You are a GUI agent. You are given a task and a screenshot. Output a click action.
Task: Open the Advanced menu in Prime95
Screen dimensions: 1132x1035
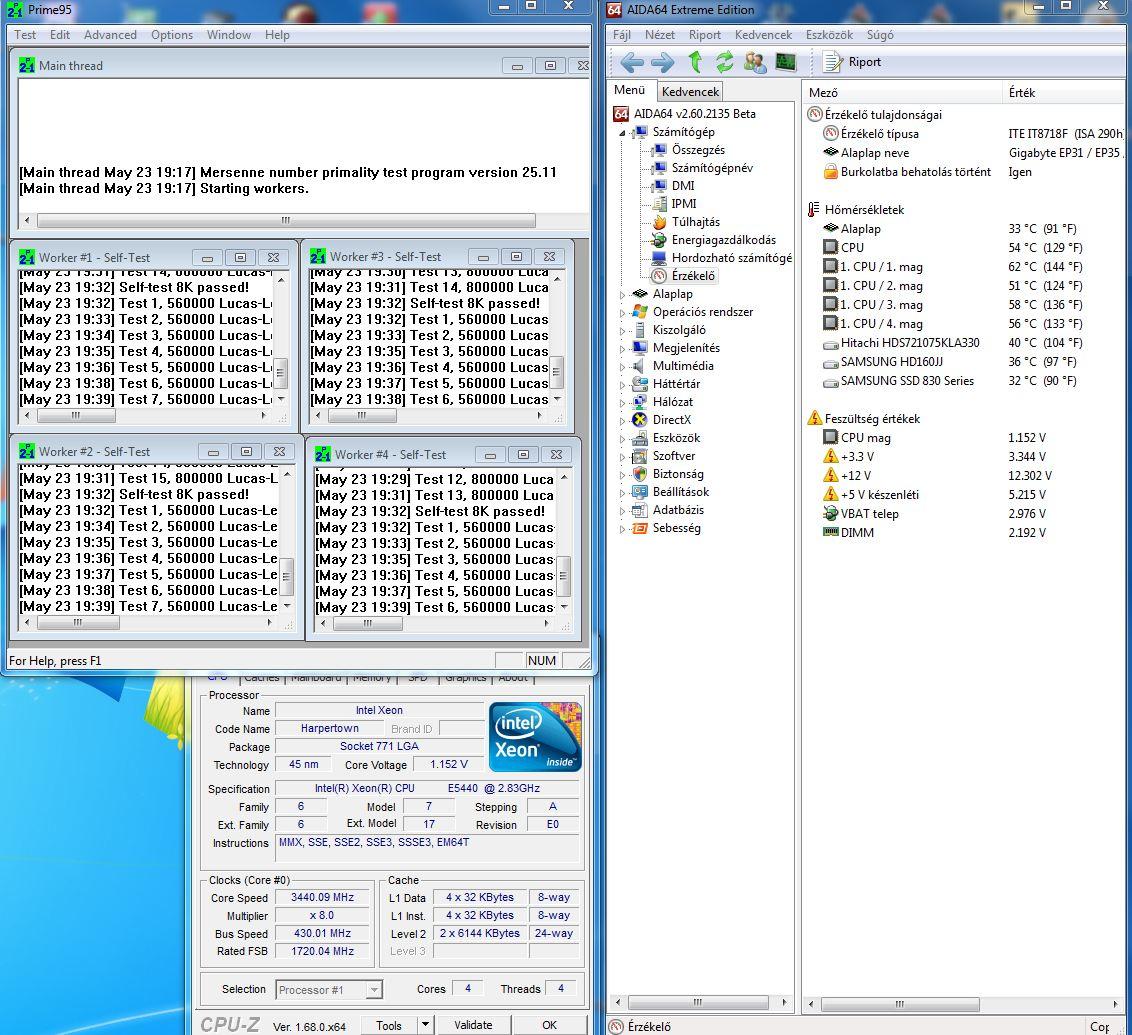pyautogui.click(x=110, y=35)
